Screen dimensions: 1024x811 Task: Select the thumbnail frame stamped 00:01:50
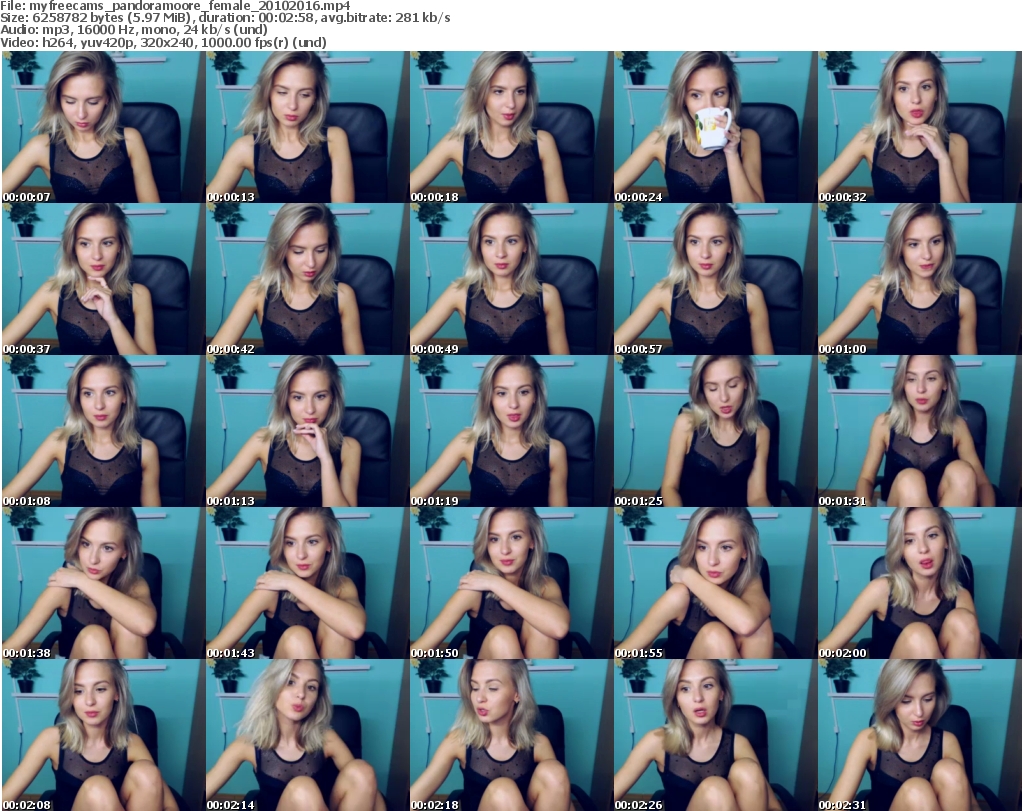pyautogui.click(x=511, y=583)
